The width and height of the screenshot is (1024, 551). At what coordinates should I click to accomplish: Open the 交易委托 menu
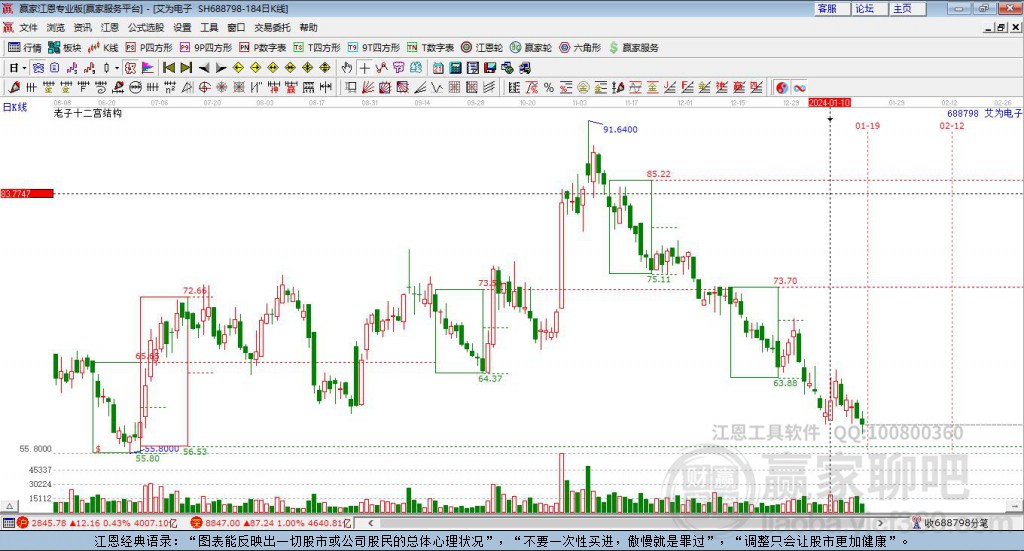click(x=272, y=27)
